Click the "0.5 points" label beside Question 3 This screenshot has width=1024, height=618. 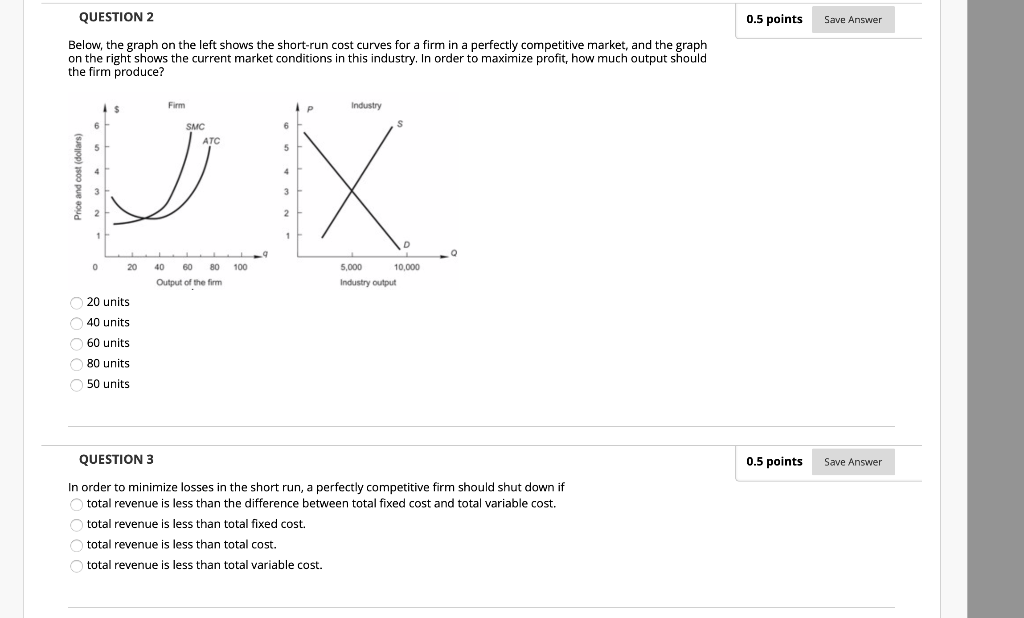coord(774,461)
